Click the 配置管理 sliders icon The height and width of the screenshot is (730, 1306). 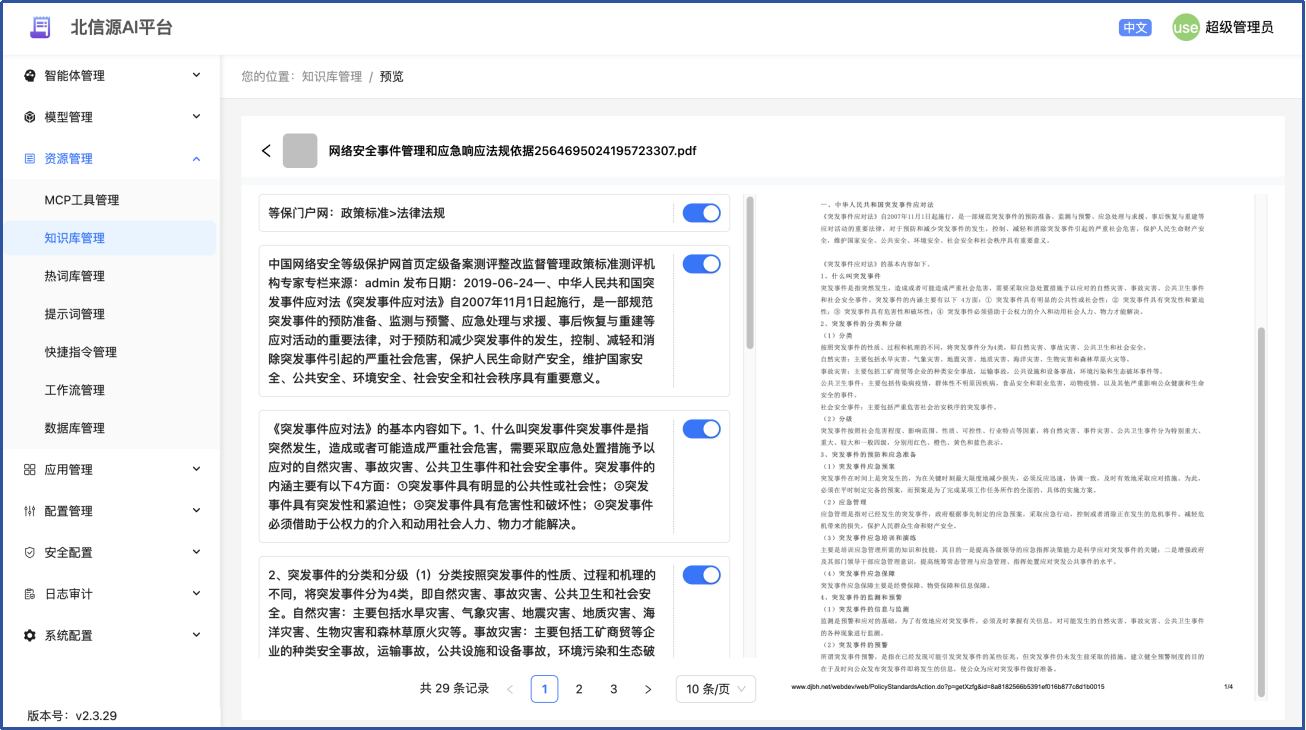pyautogui.click(x=30, y=511)
